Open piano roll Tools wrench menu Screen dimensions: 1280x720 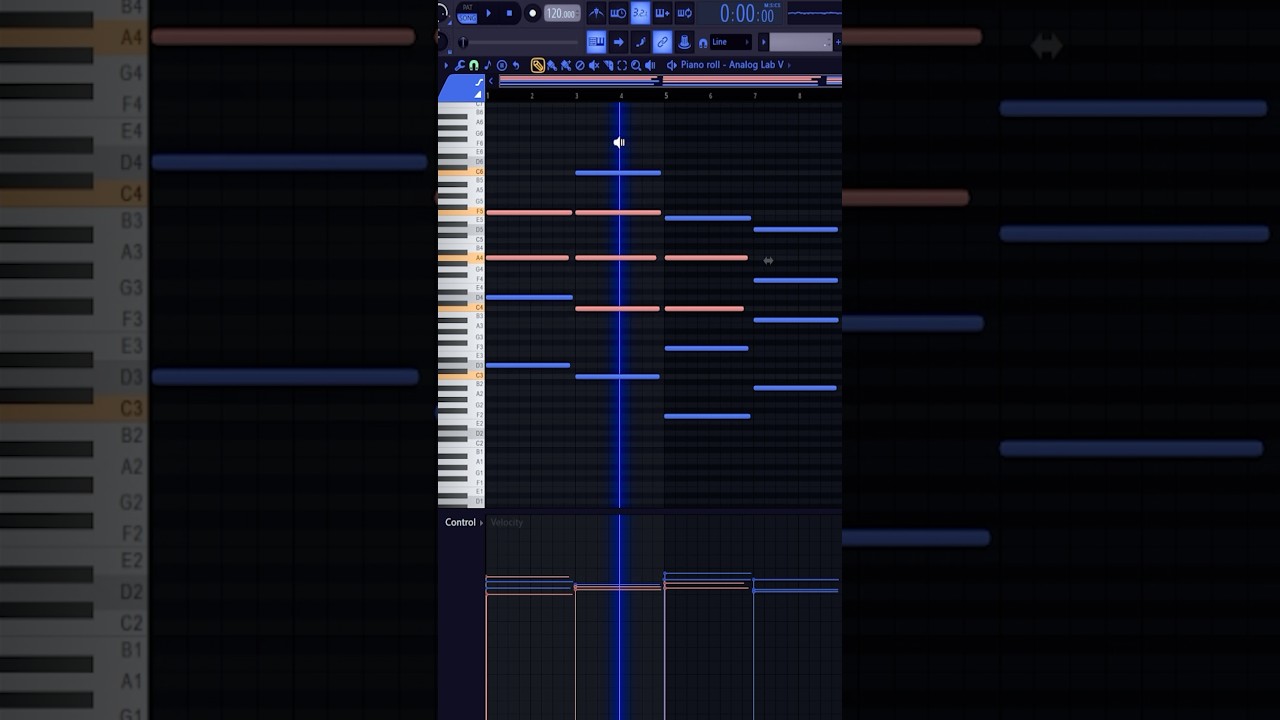[x=459, y=65]
